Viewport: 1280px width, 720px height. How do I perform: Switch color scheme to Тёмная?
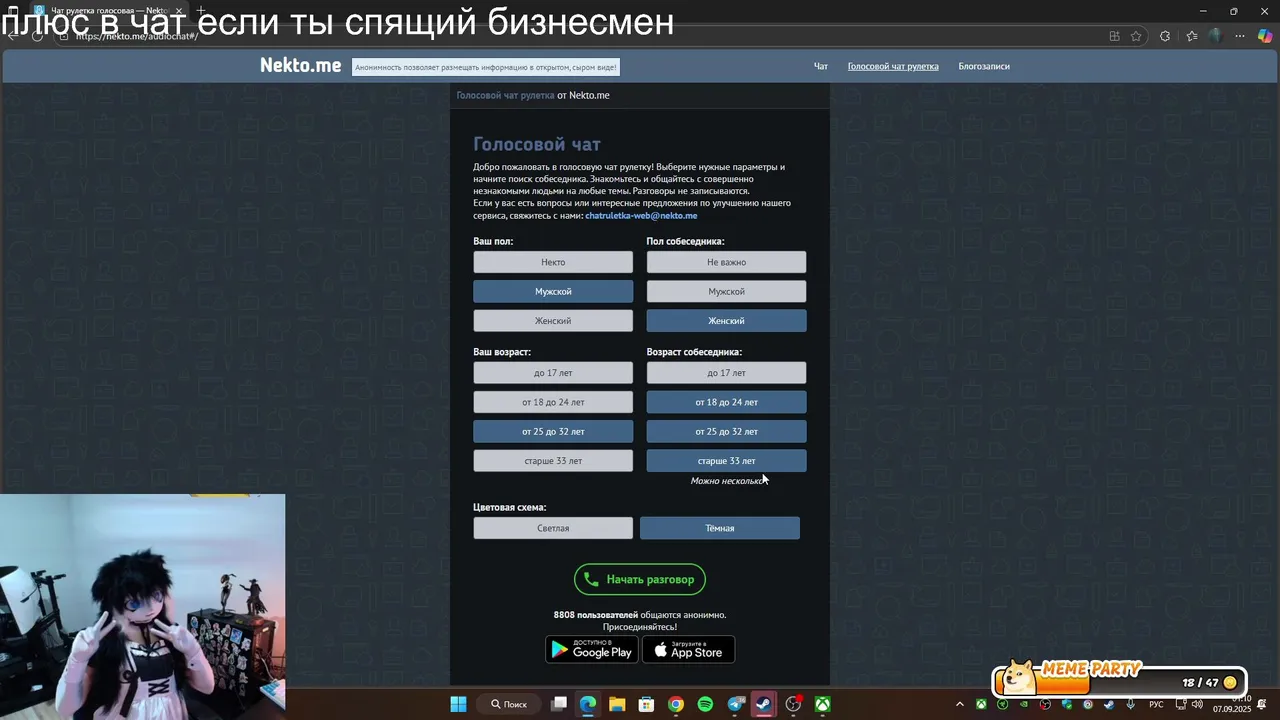pos(720,528)
